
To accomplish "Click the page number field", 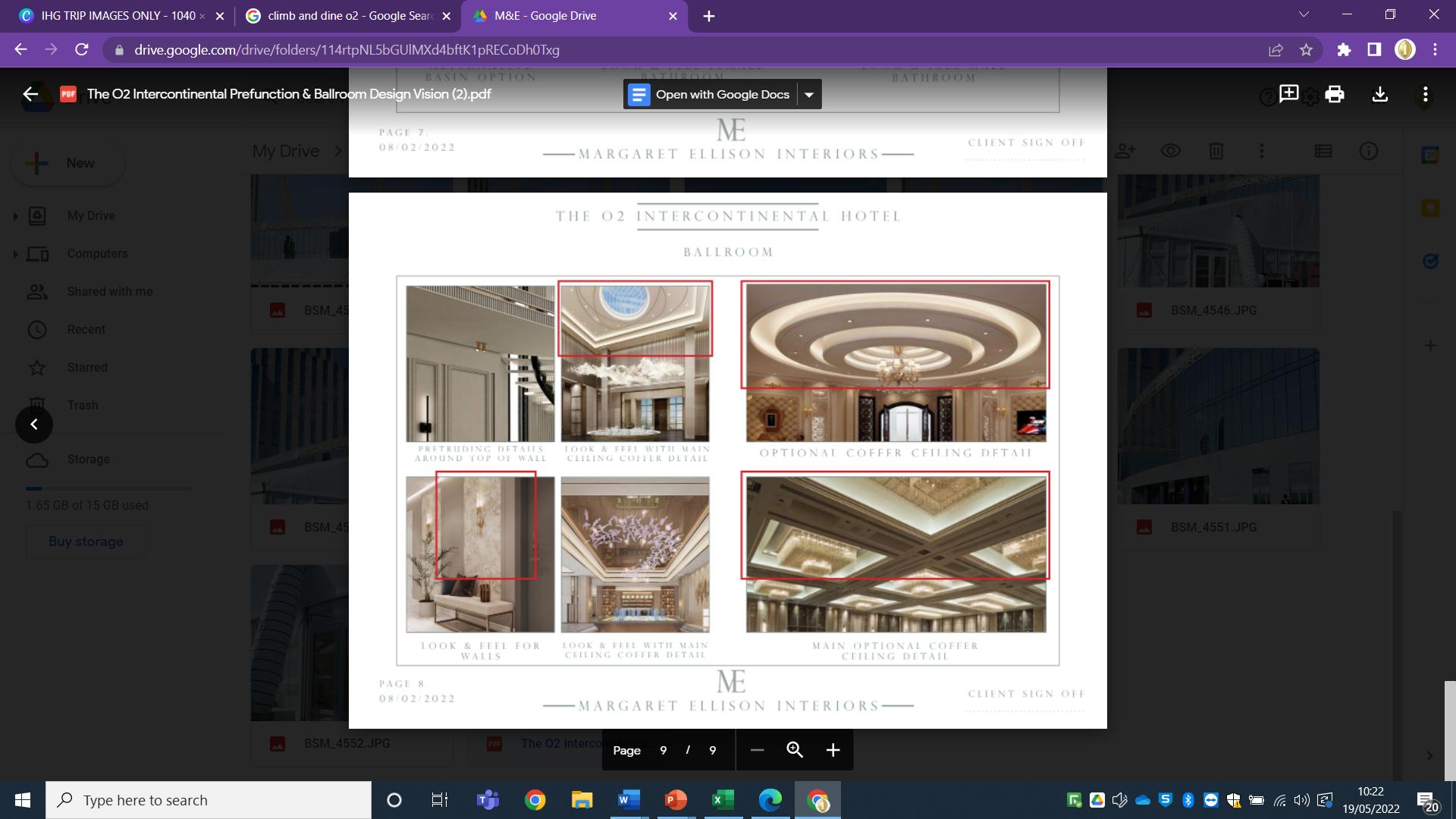I will [663, 750].
